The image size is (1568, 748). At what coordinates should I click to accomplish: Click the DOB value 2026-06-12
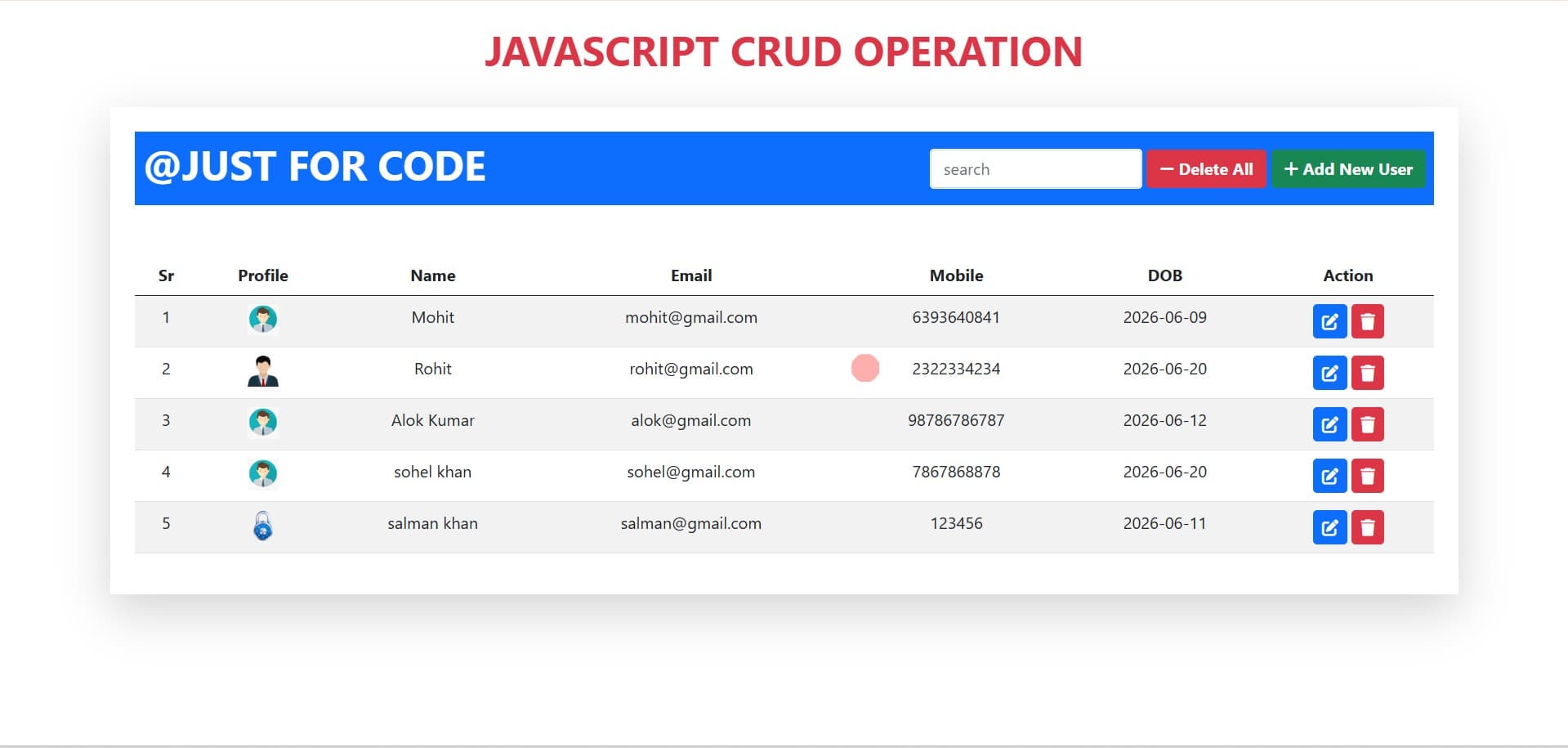[x=1165, y=420]
